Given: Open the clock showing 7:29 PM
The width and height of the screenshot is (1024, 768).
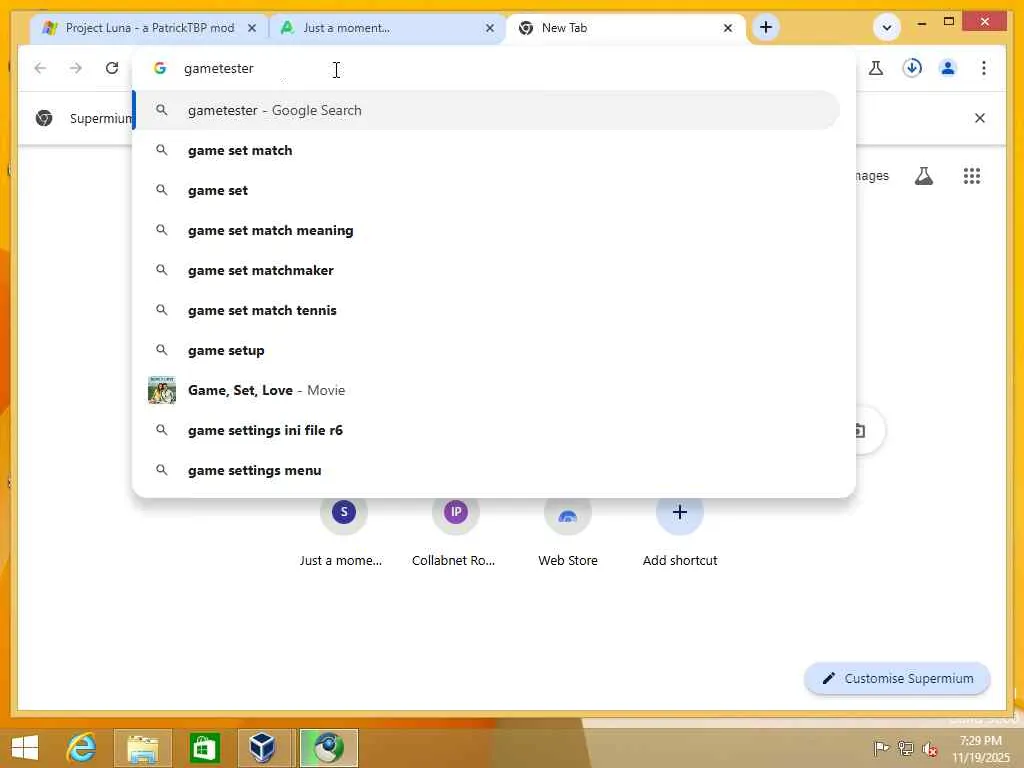Looking at the screenshot, I should (980, 749).
